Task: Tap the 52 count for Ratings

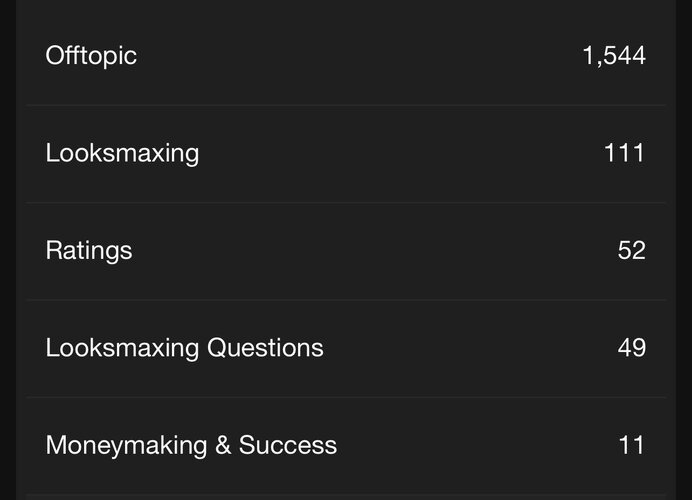Action: (631, 250)
